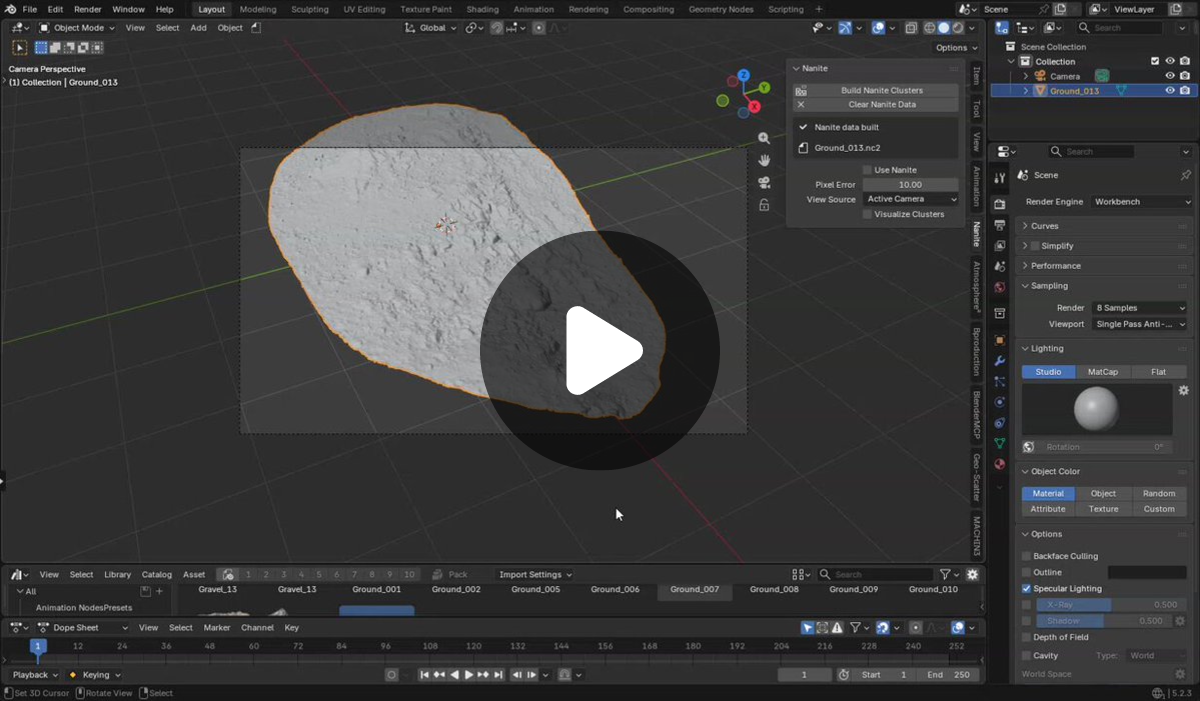Viewport: 1200px width, 701px height.
Task: Open the Render Engine Workbench dropdown
Action: point(1141,202)
